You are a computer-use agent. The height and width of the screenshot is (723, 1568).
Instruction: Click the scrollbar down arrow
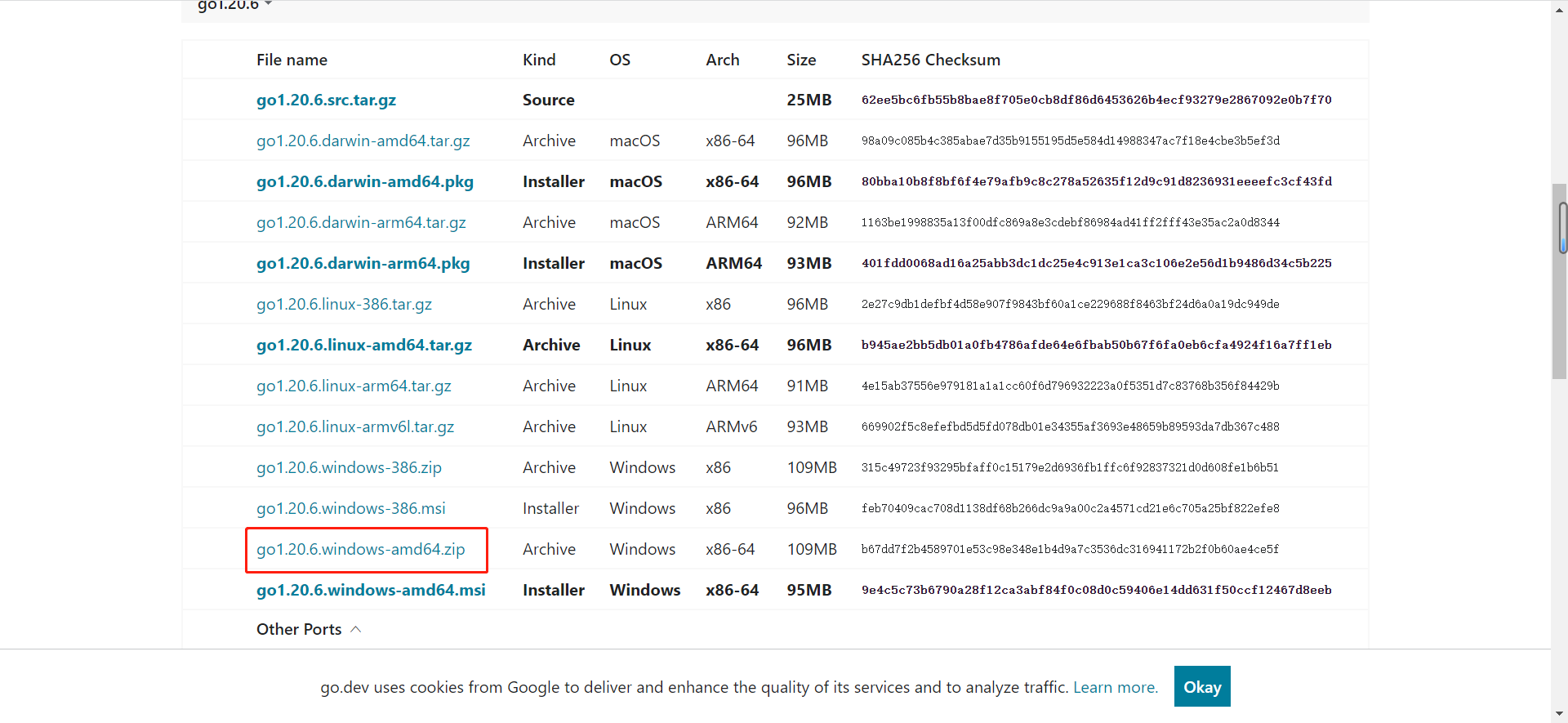click(x=1559, y=714)
